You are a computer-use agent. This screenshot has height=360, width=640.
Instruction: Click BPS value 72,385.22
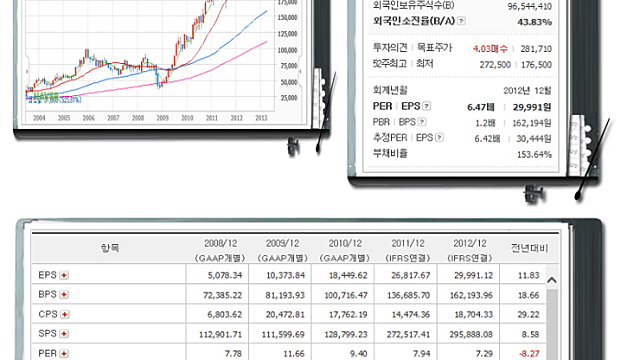(223, 295)
